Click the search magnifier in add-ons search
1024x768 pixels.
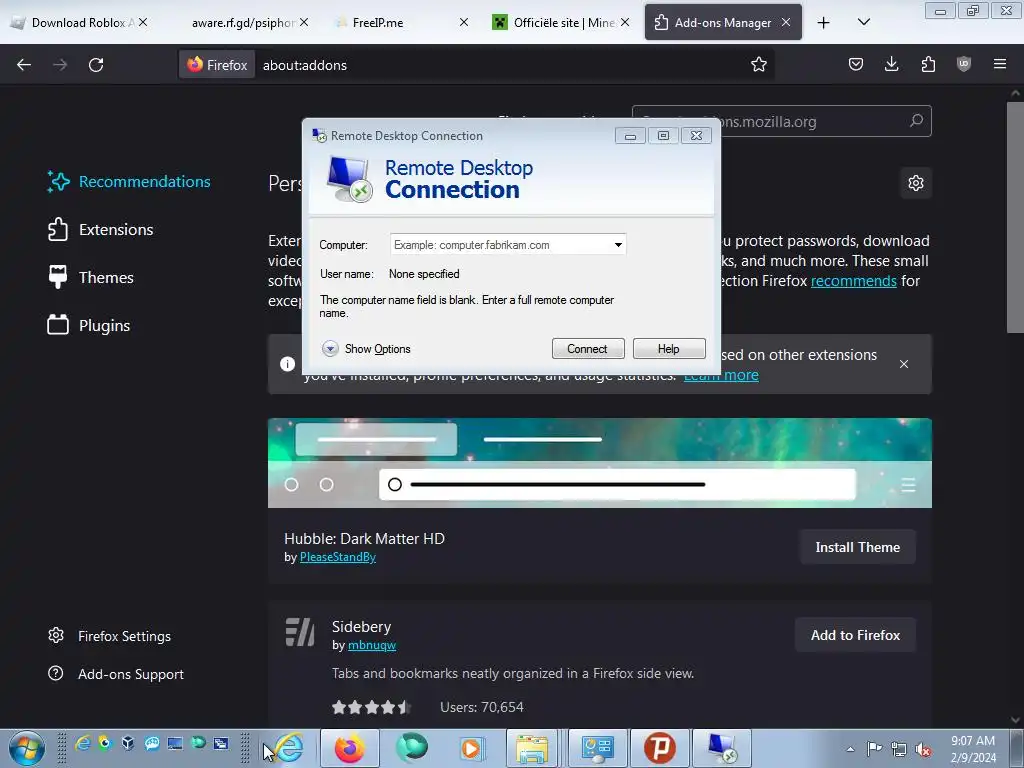tap(916, 121)
